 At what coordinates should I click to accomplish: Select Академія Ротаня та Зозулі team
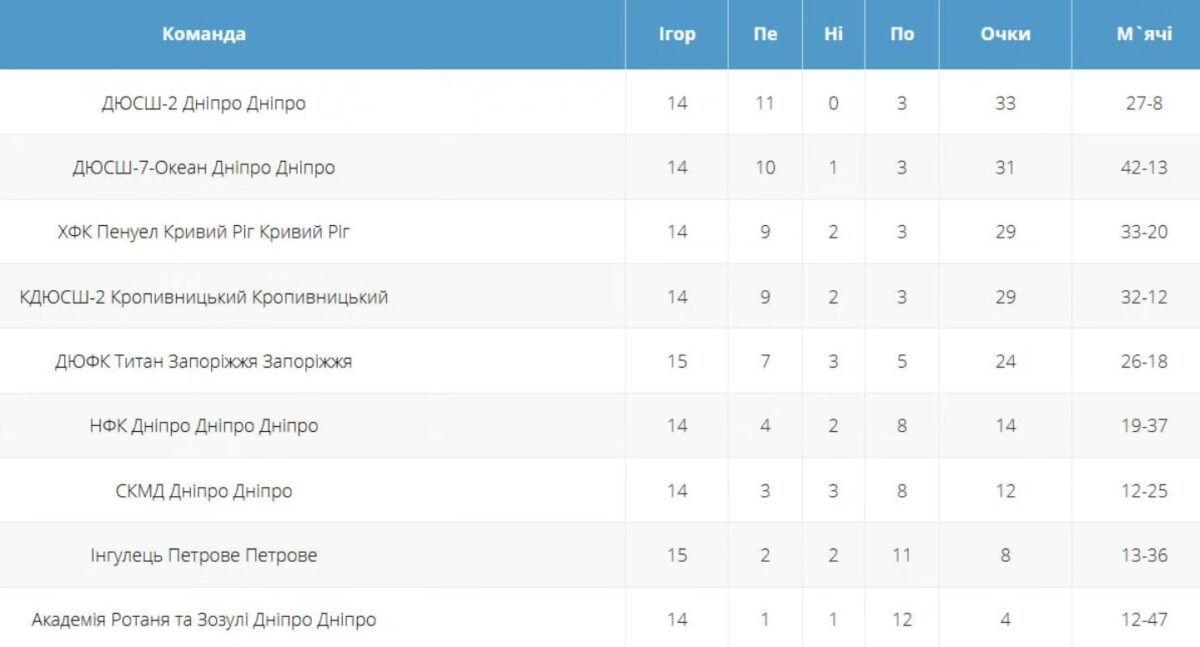point(204,620)
